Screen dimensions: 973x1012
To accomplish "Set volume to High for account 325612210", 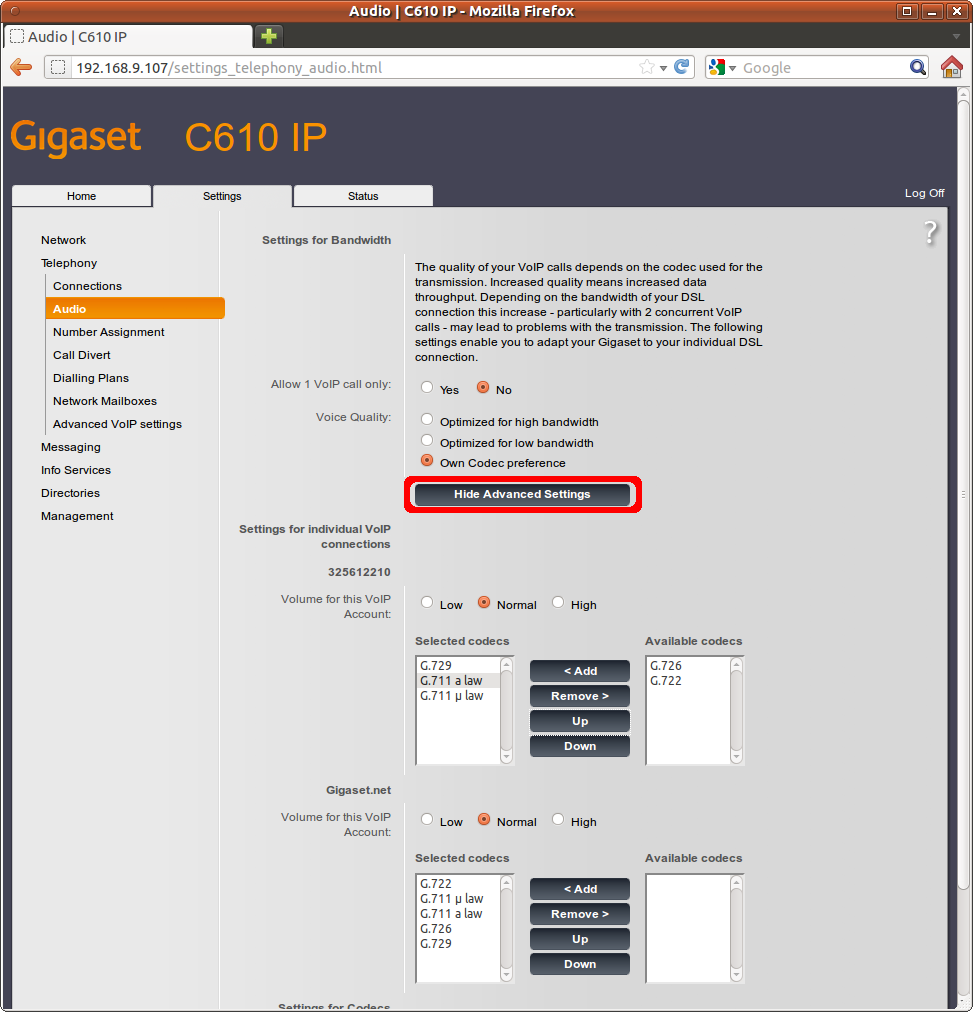I will pyautogui.click(x=559, y=603).
